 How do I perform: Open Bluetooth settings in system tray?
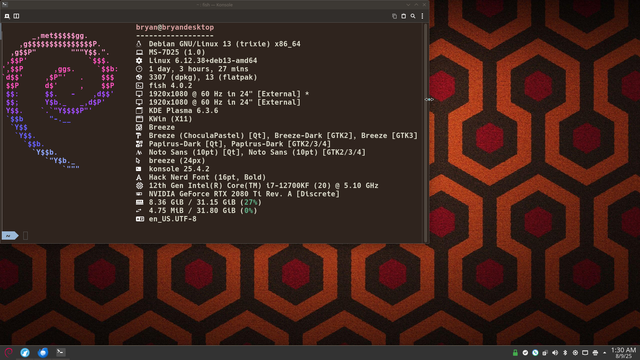(565, 353)
